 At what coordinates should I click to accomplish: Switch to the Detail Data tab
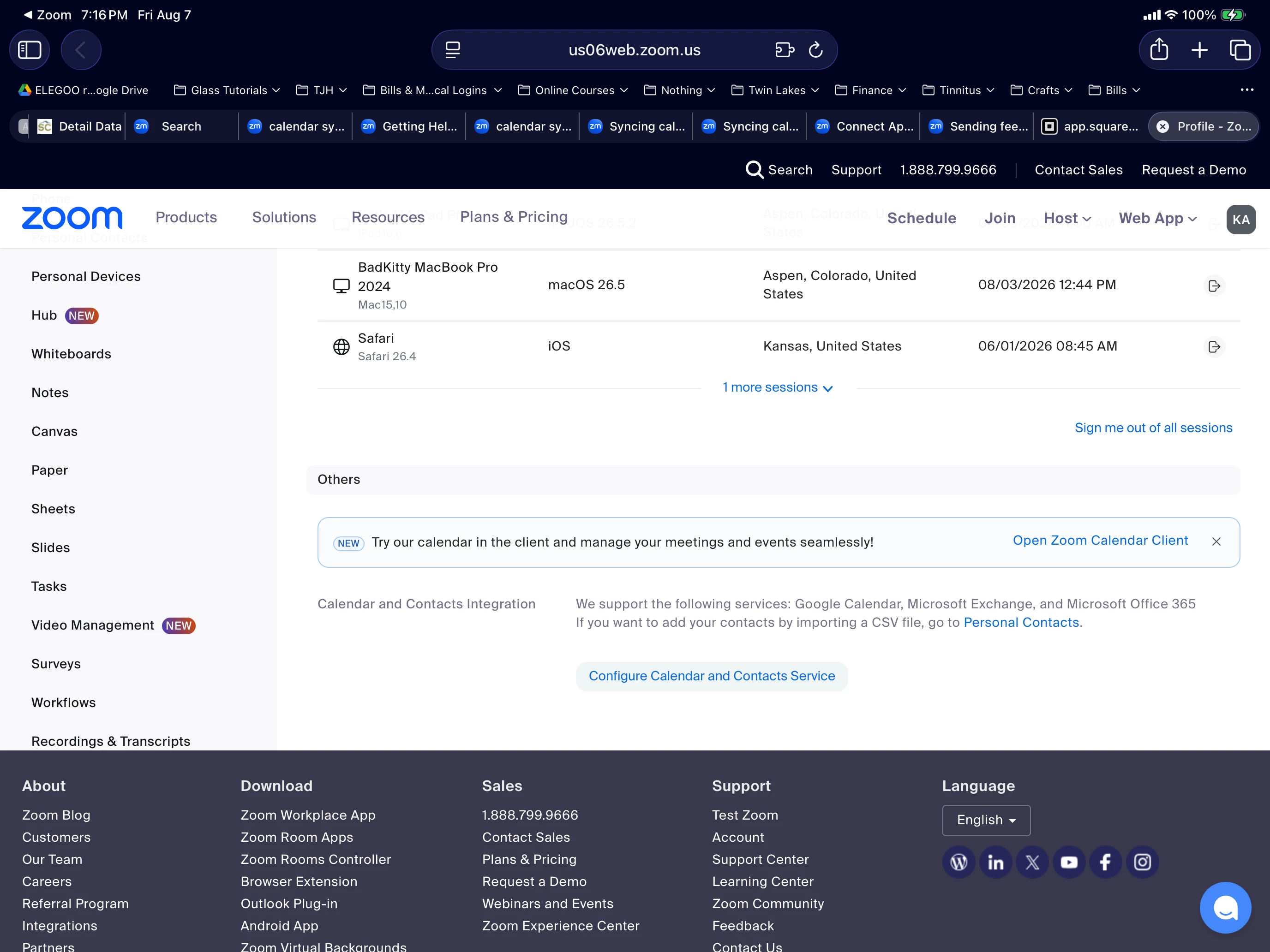(79, 126)
